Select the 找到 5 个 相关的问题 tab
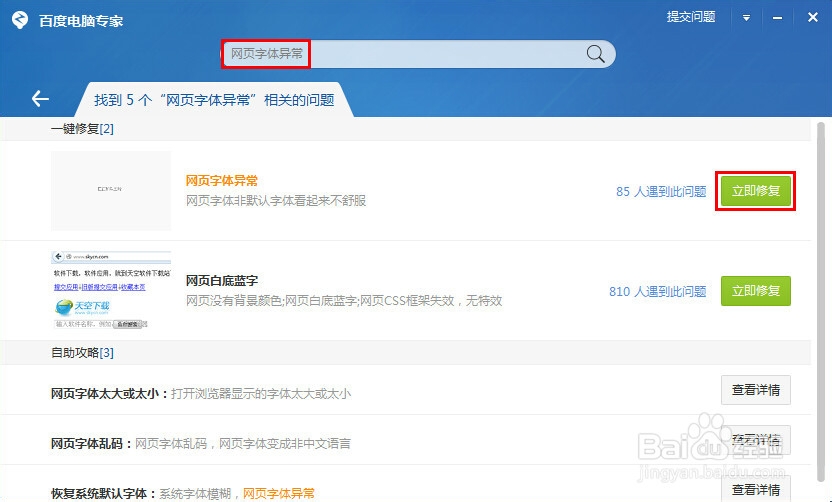Image resolution: width=832 pixels, height=502 pixels. (214, 100)
